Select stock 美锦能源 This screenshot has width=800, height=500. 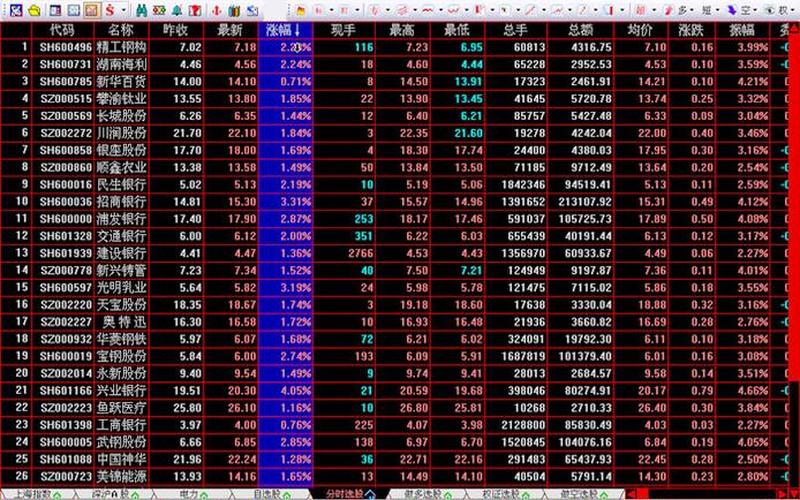click(x=121, y=477)
